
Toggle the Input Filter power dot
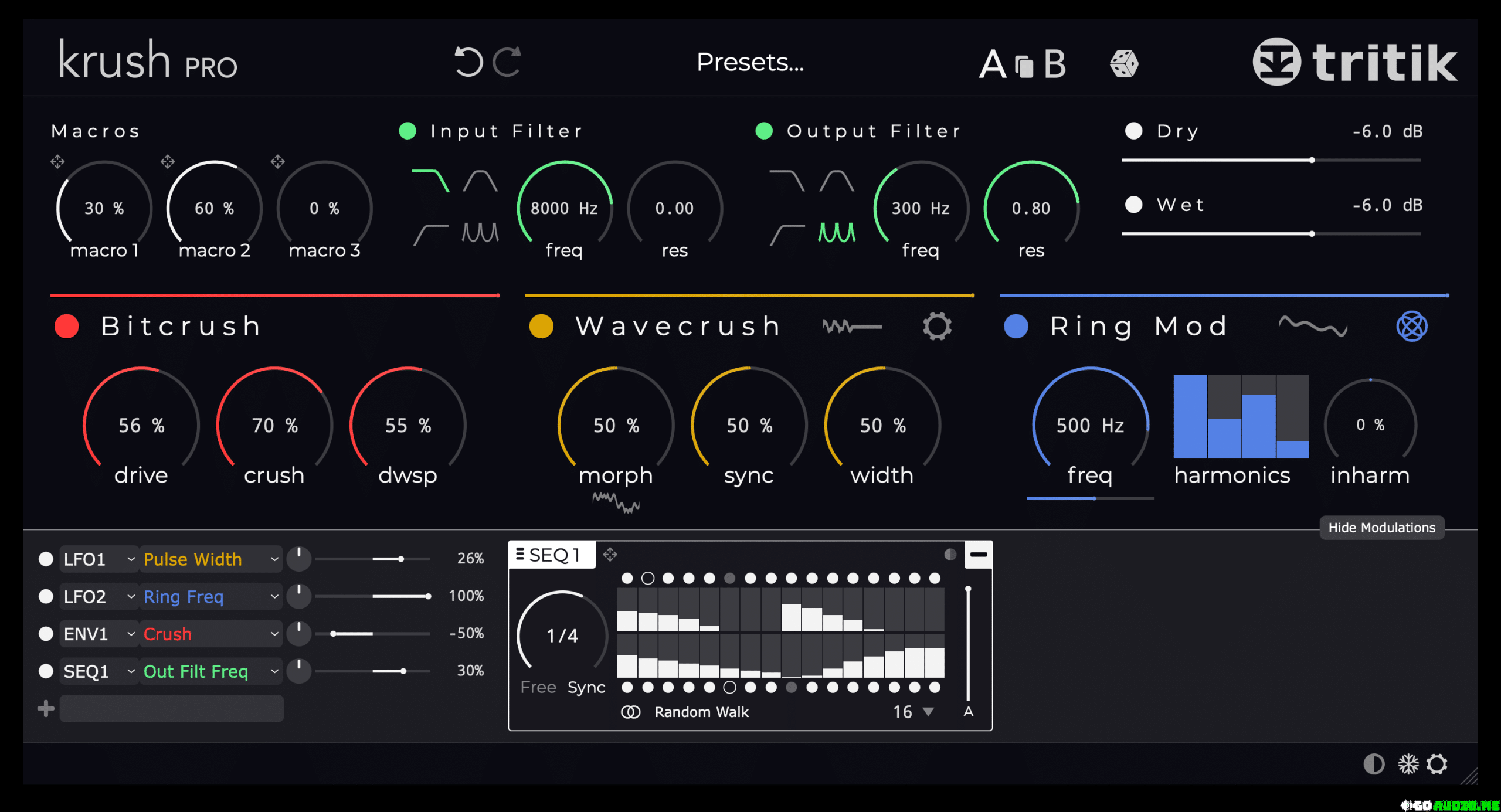tap(407, 131)
